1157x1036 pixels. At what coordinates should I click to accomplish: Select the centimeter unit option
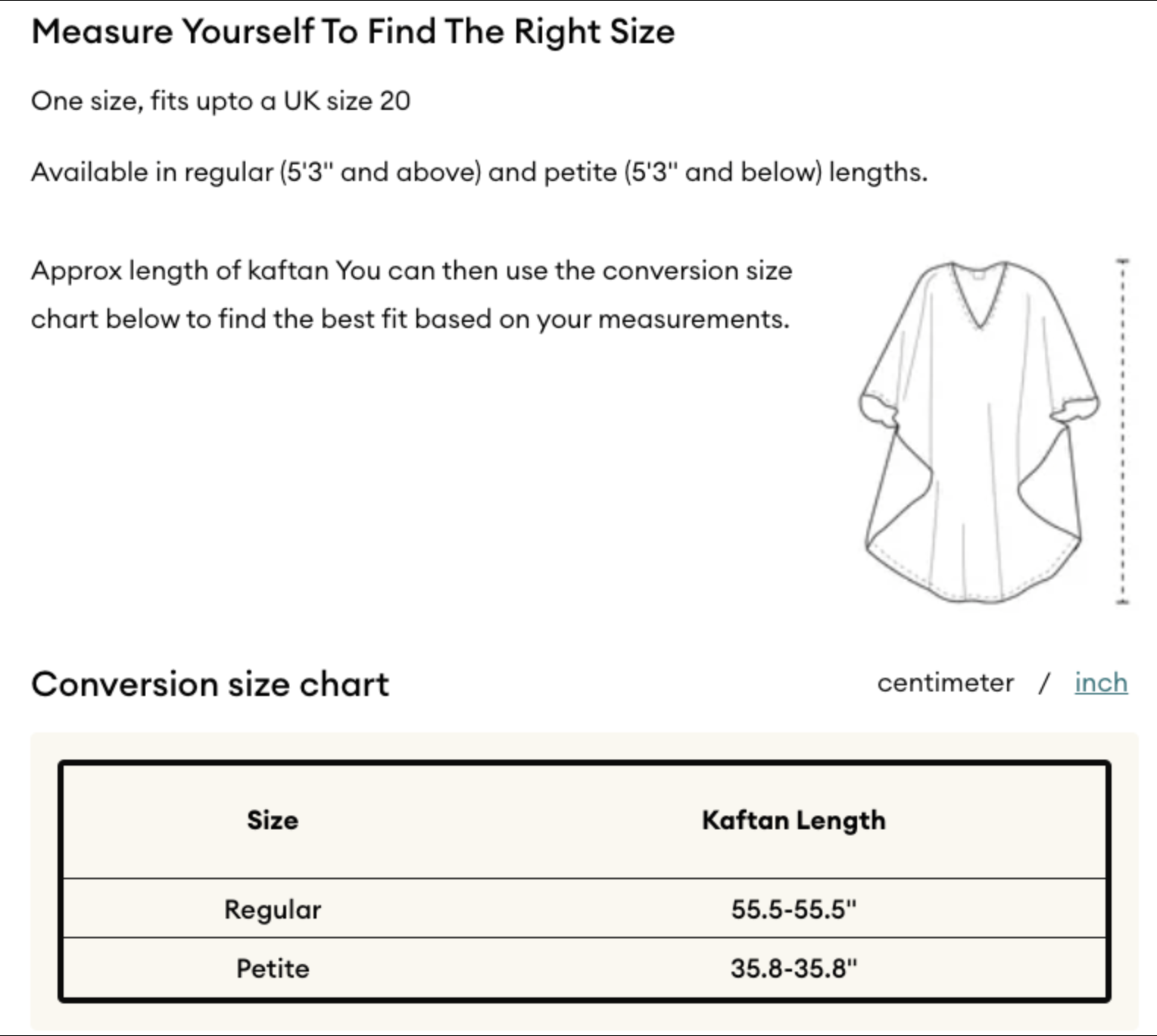coord(945,682)
